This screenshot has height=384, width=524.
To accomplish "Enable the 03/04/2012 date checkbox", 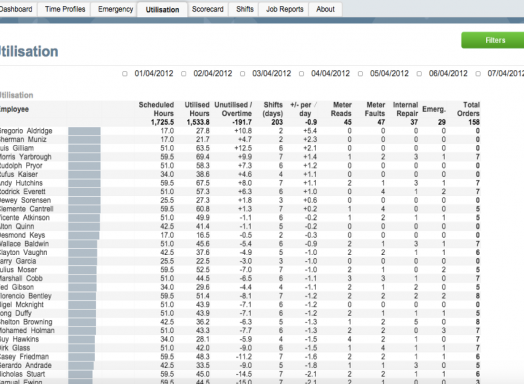I will point(242,74).
